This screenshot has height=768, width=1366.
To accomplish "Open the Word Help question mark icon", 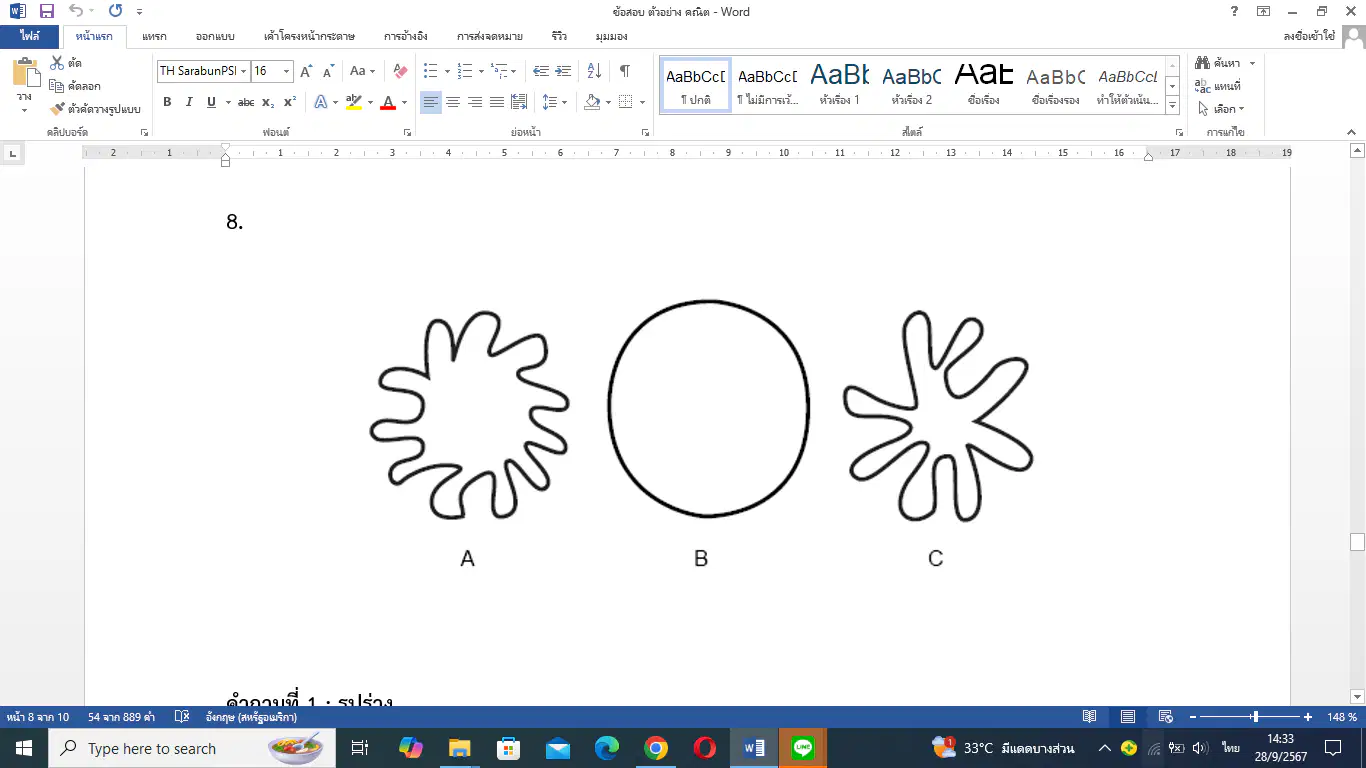I will pos(1234,12).
